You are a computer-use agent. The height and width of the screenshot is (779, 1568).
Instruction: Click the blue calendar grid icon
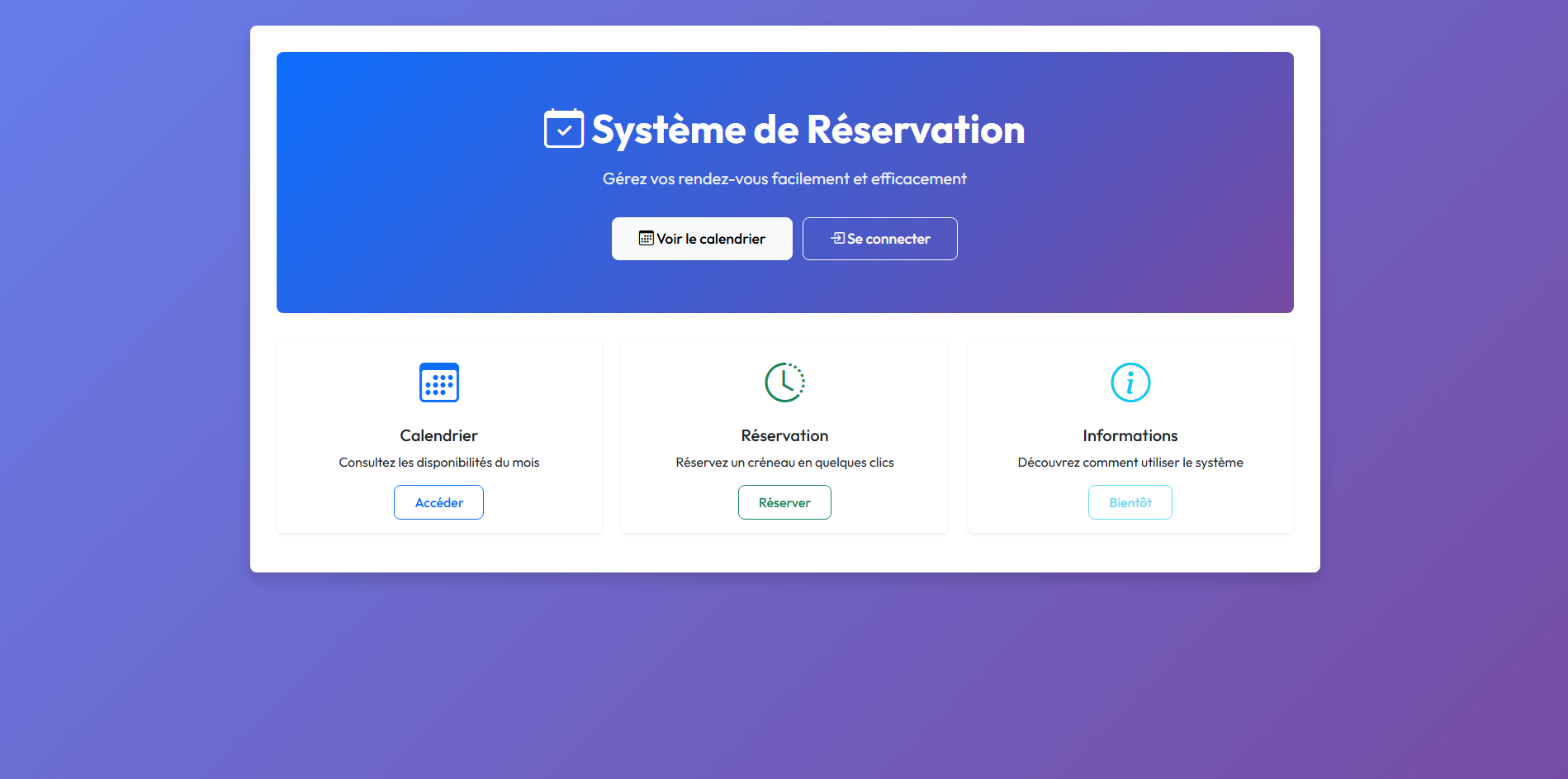click(438, 382)
